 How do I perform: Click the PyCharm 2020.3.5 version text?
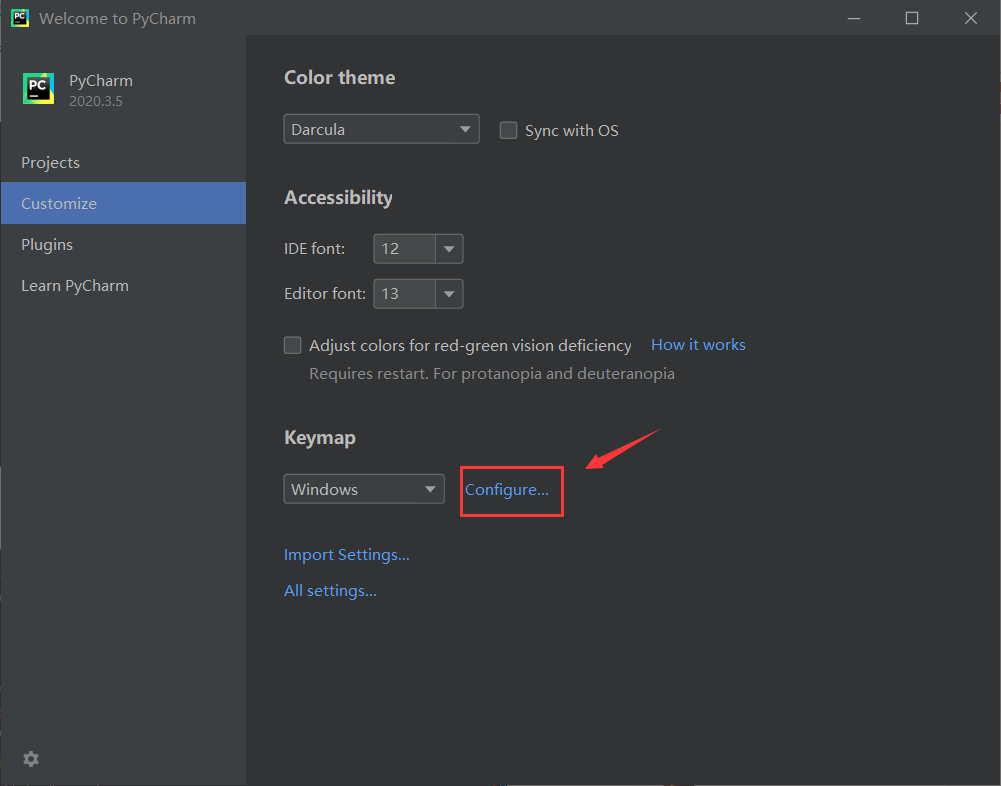pos(96,101)
